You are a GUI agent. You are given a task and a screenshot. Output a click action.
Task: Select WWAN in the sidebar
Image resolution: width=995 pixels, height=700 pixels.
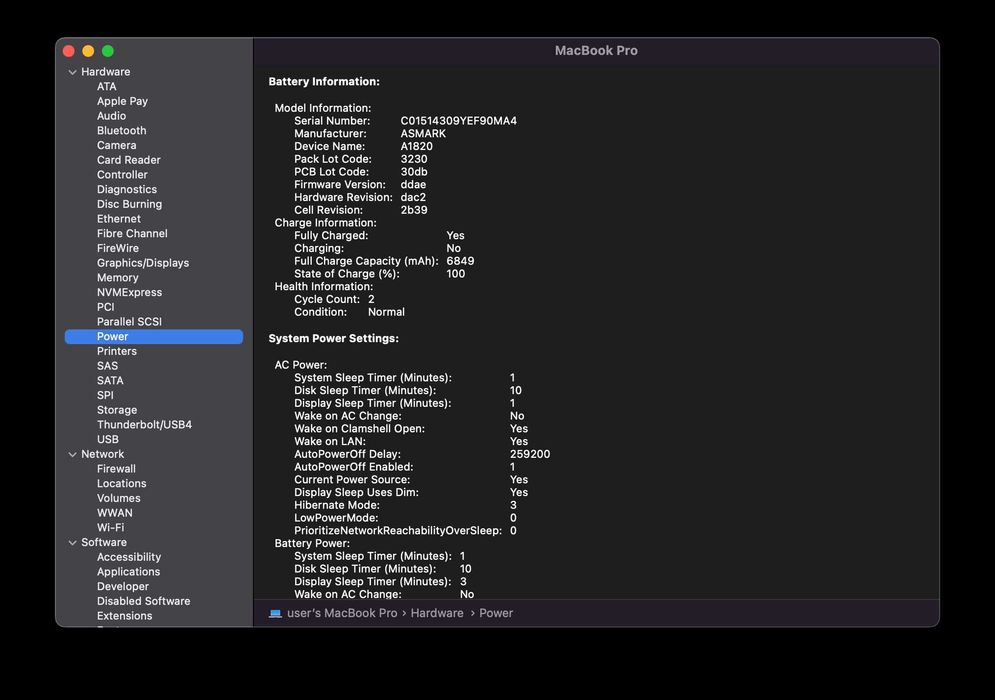pyautogui.click(x=115, y=513)
